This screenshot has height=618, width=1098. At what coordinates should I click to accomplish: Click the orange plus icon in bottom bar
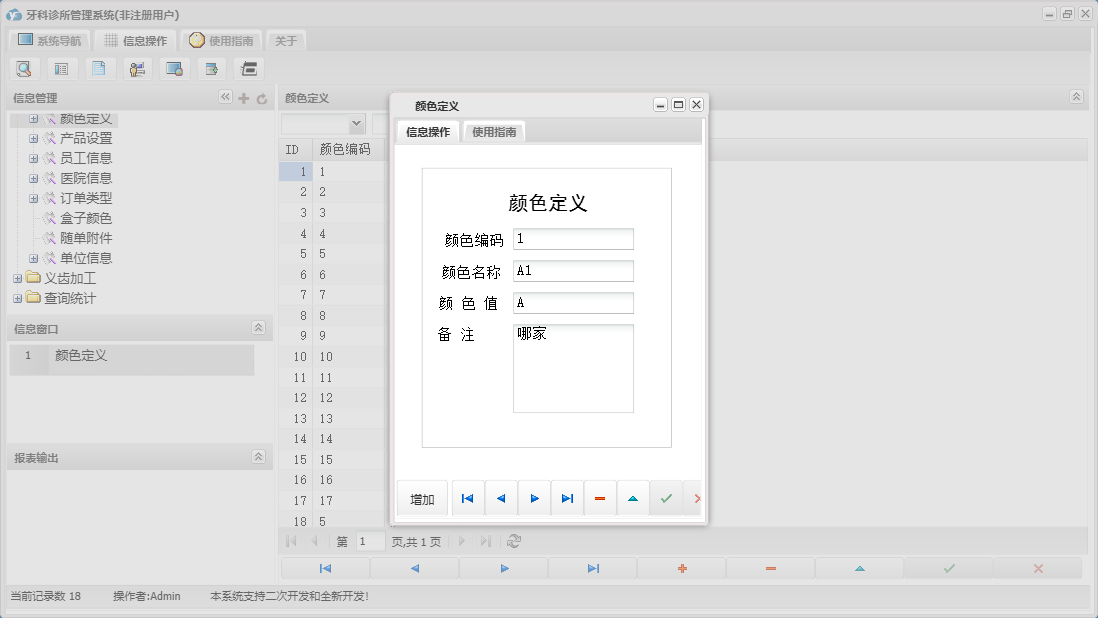pyautogui.click(x=682, y=568)
